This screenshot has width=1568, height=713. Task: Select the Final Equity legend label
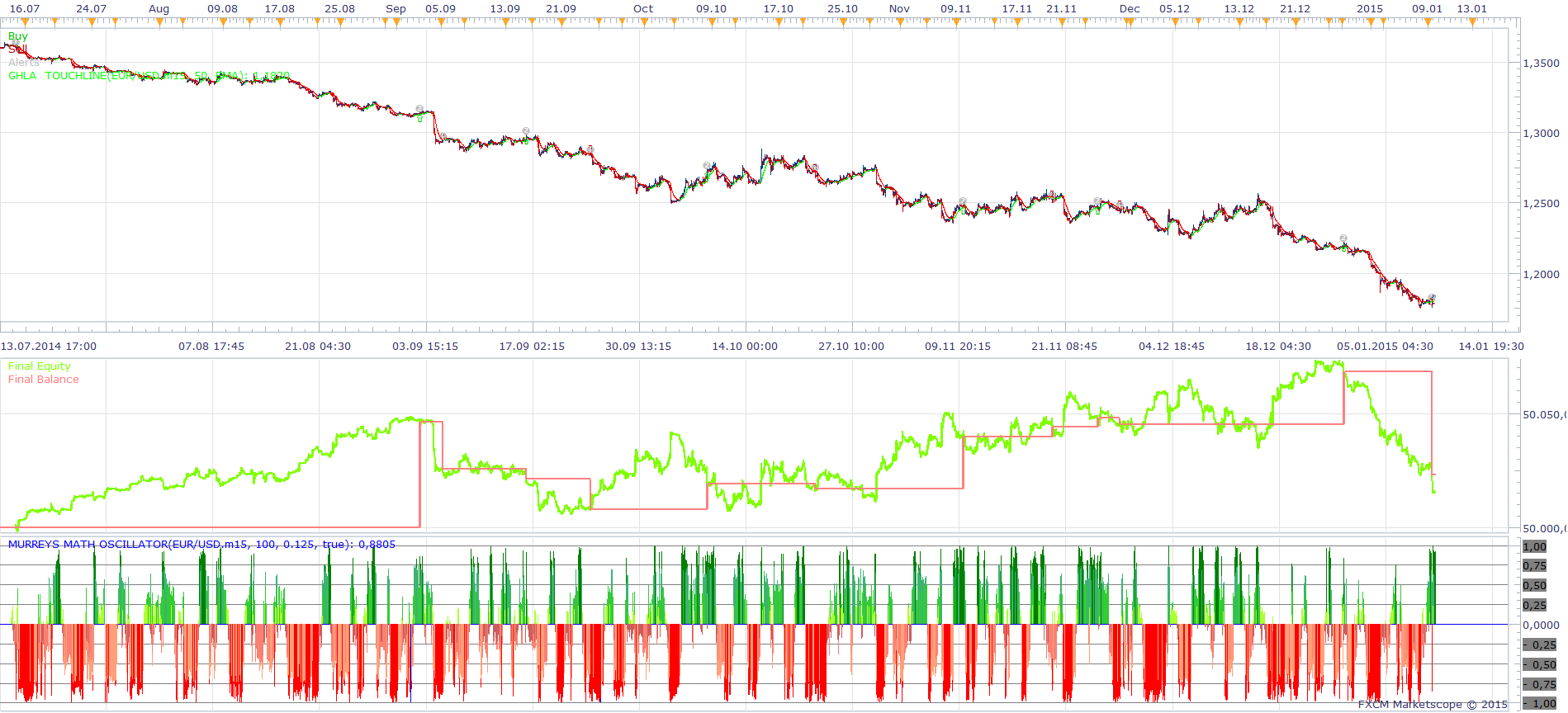40,366
